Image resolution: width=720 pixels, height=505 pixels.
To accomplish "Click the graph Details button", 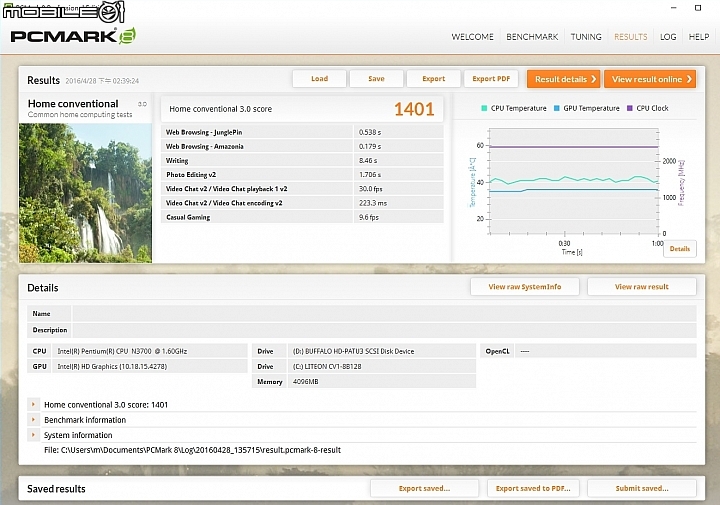I will tap(680, 249).
